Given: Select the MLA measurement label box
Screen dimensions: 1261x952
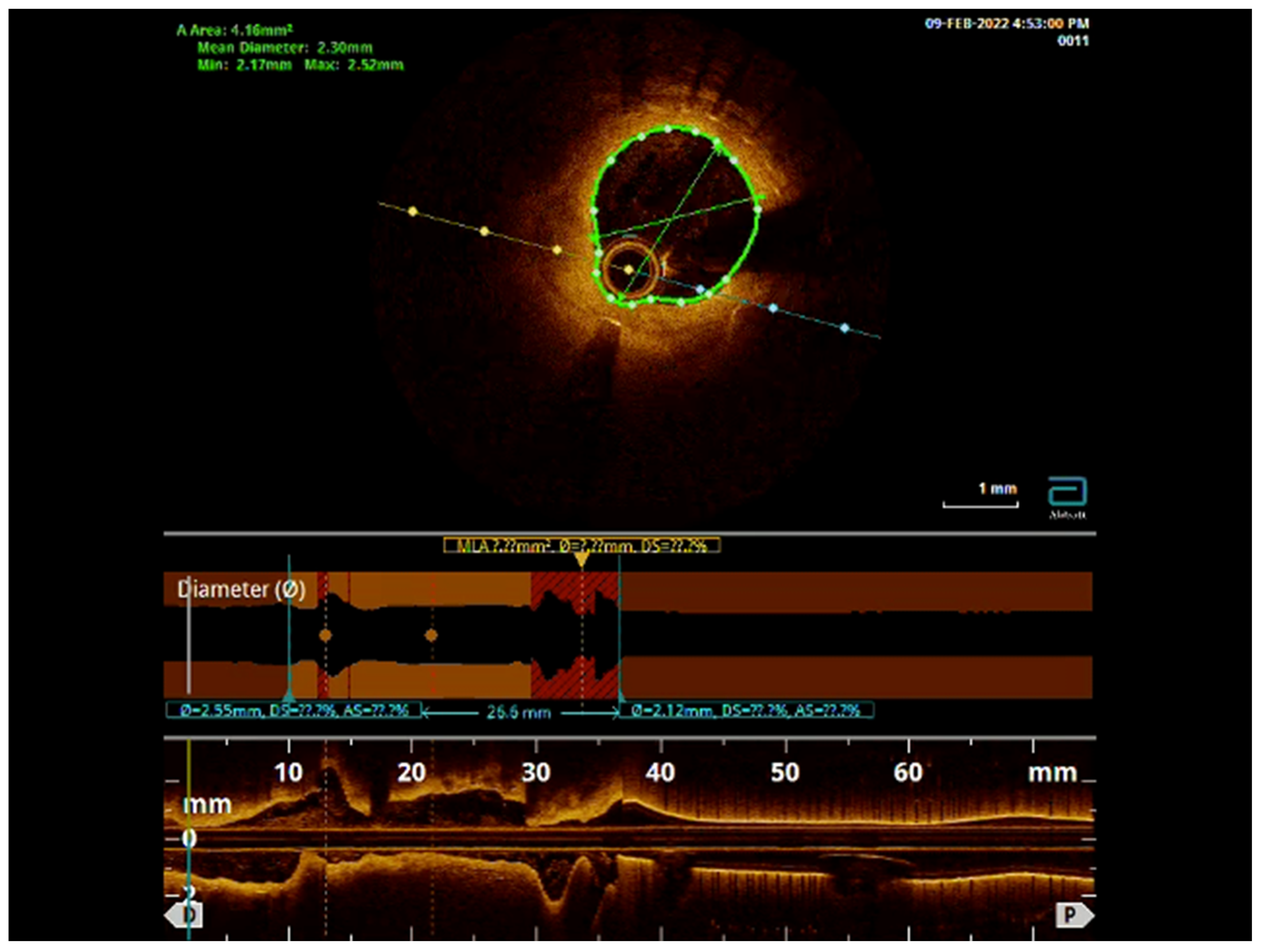Looking at the screenshot, I should (582, 546).
